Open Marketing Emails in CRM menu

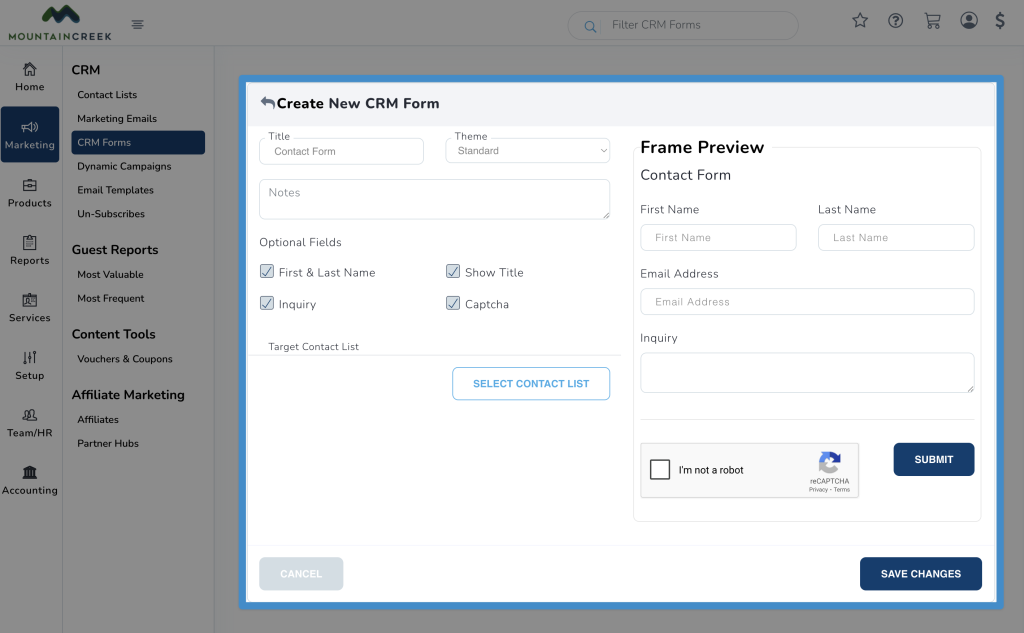click(x=117, y=119)
